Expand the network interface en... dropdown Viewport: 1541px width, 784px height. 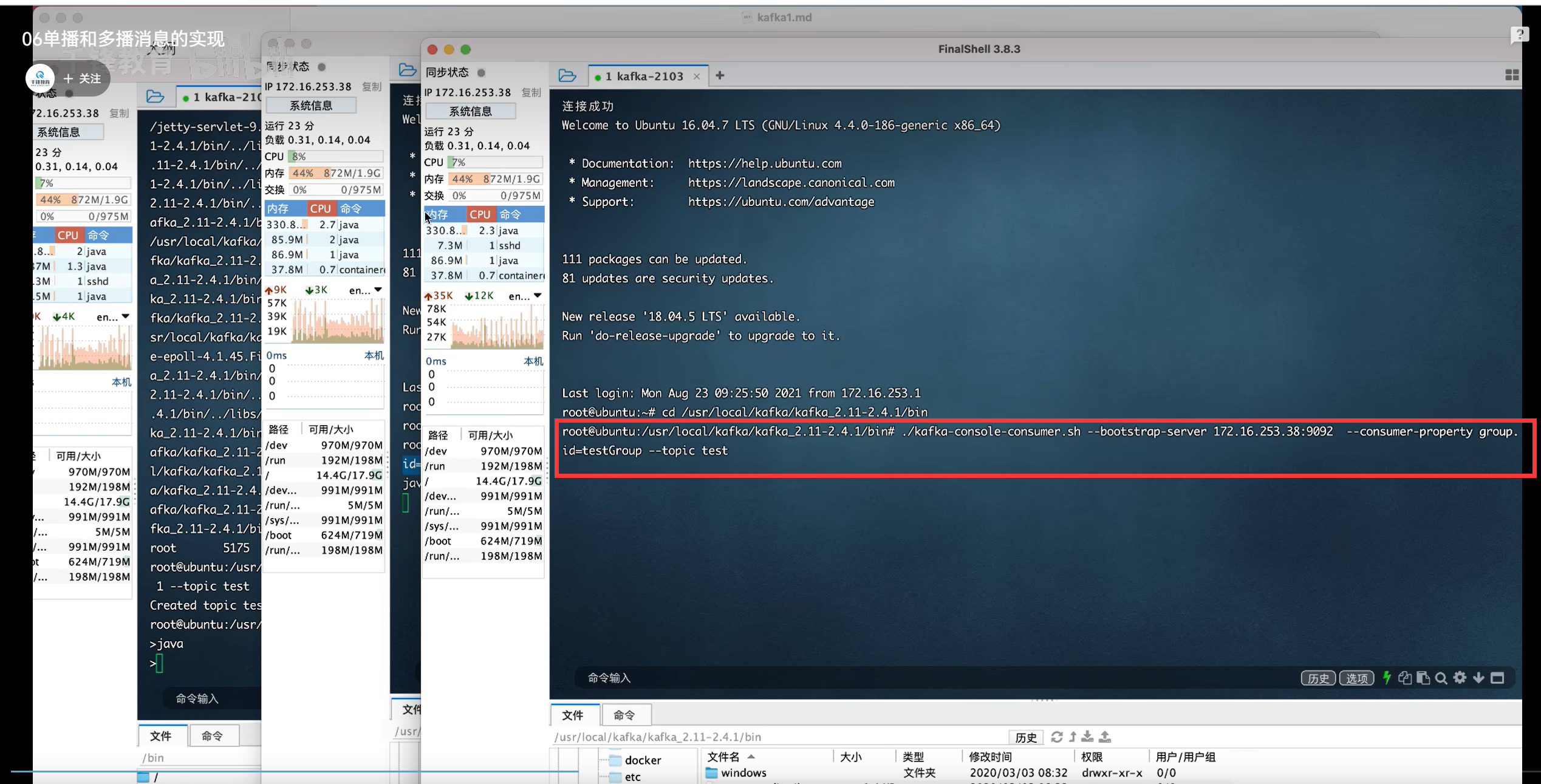click(x=525, y=296)
